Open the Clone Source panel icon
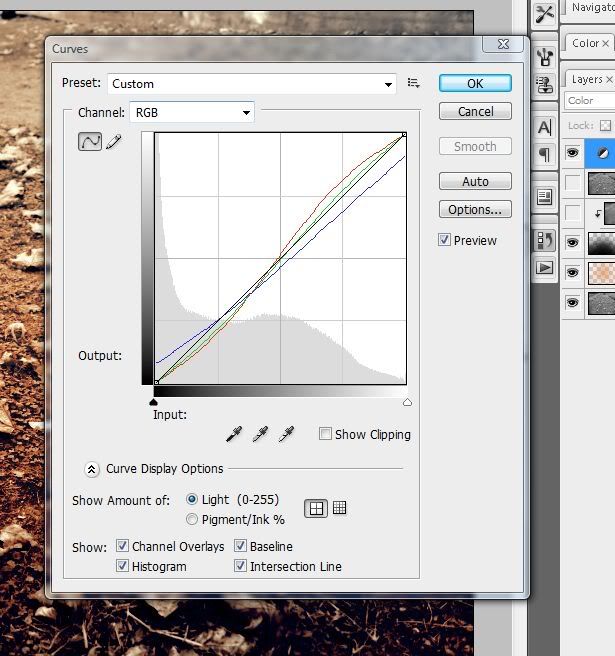 (545, 85)
